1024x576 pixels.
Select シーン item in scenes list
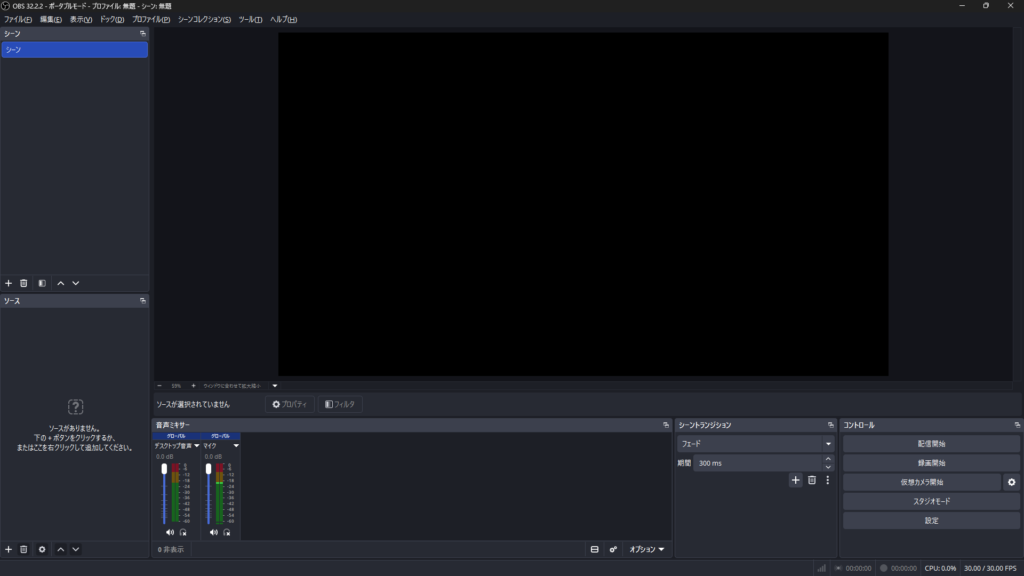[x=74, y=50]
